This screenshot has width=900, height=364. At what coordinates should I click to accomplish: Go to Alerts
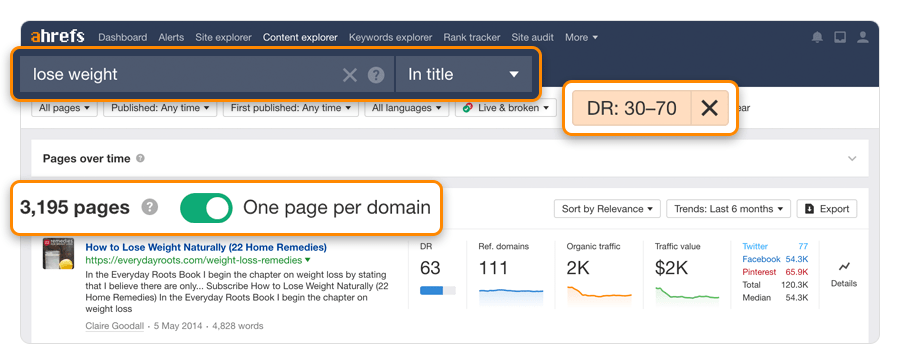click(x=171, y=37)
